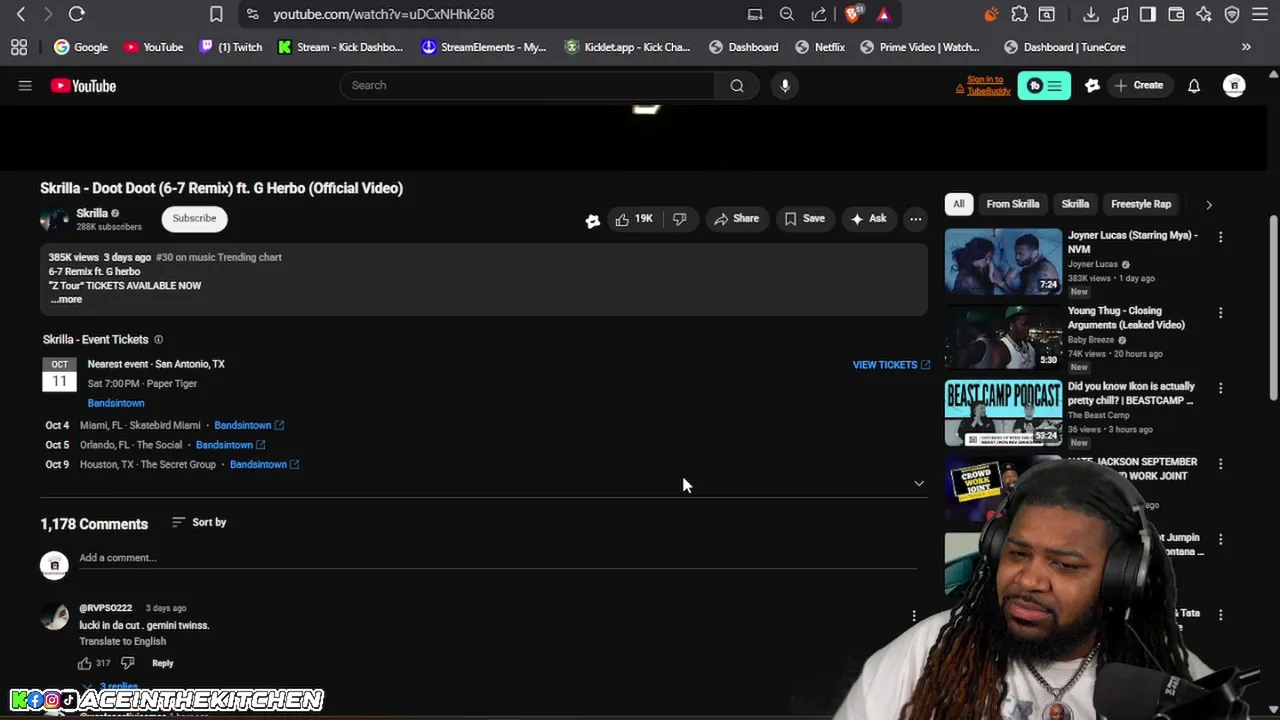This screenshot has height=720, width=1280.
Task: Click Reply on the @RVPSO222 comment
Action: tap(162, 663)
